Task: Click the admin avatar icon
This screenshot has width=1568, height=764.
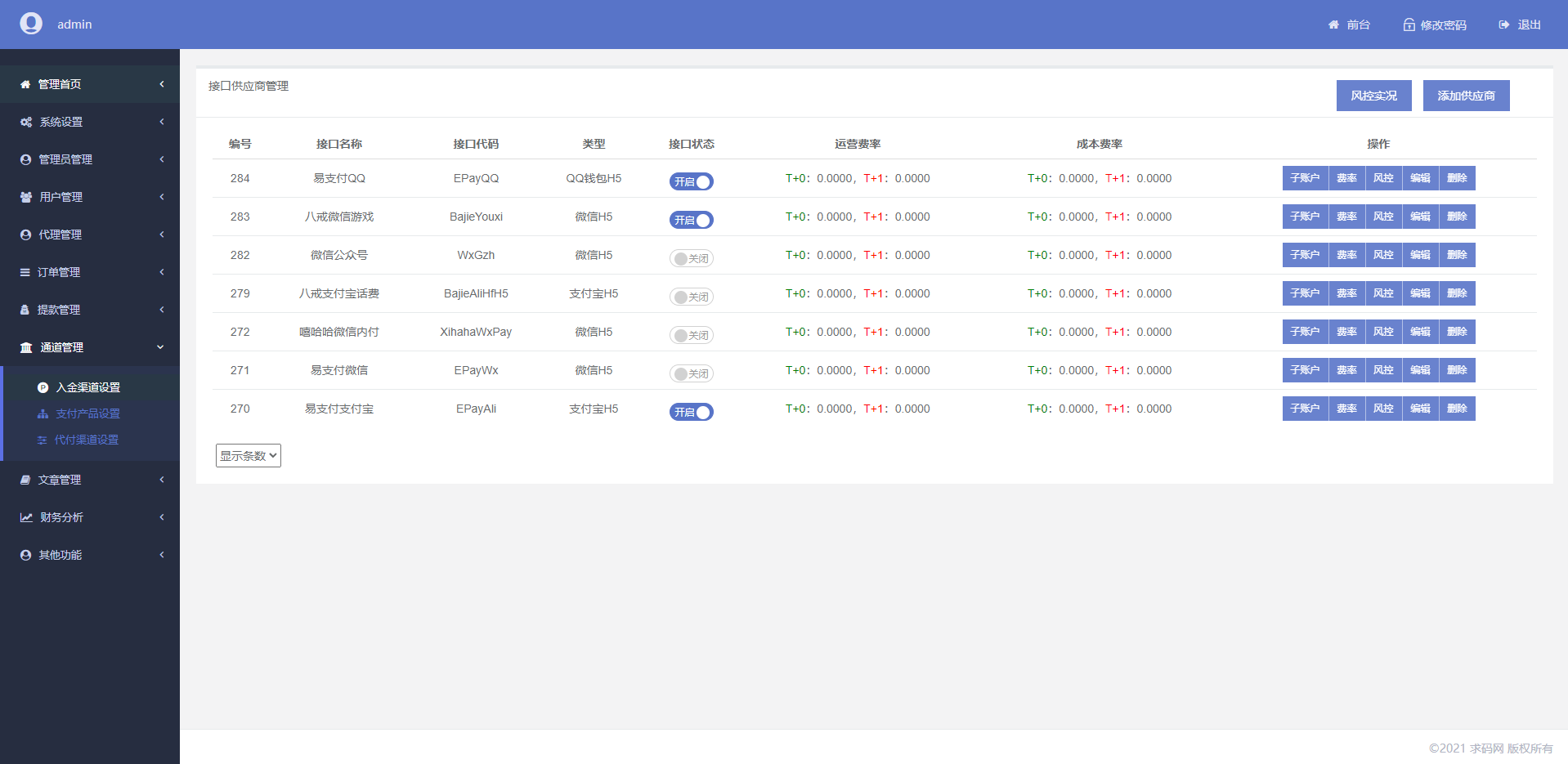Action: [31, 24]
